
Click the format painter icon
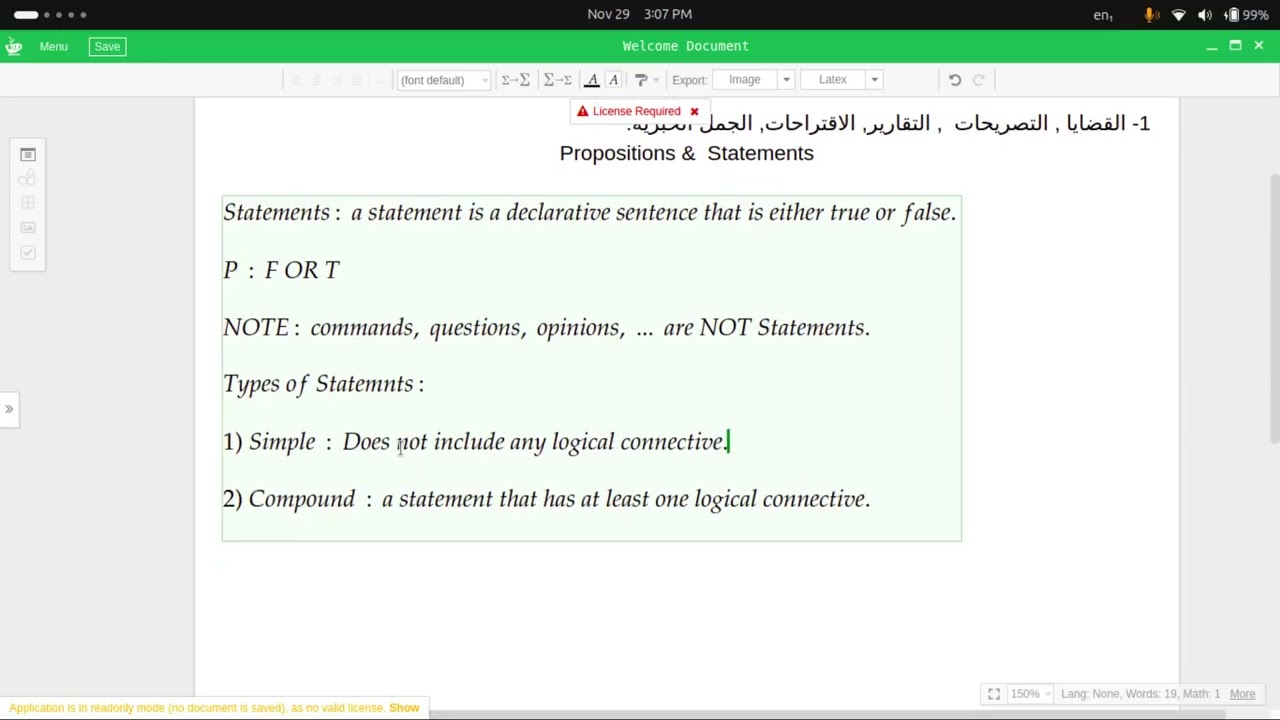tap(641, 80)
